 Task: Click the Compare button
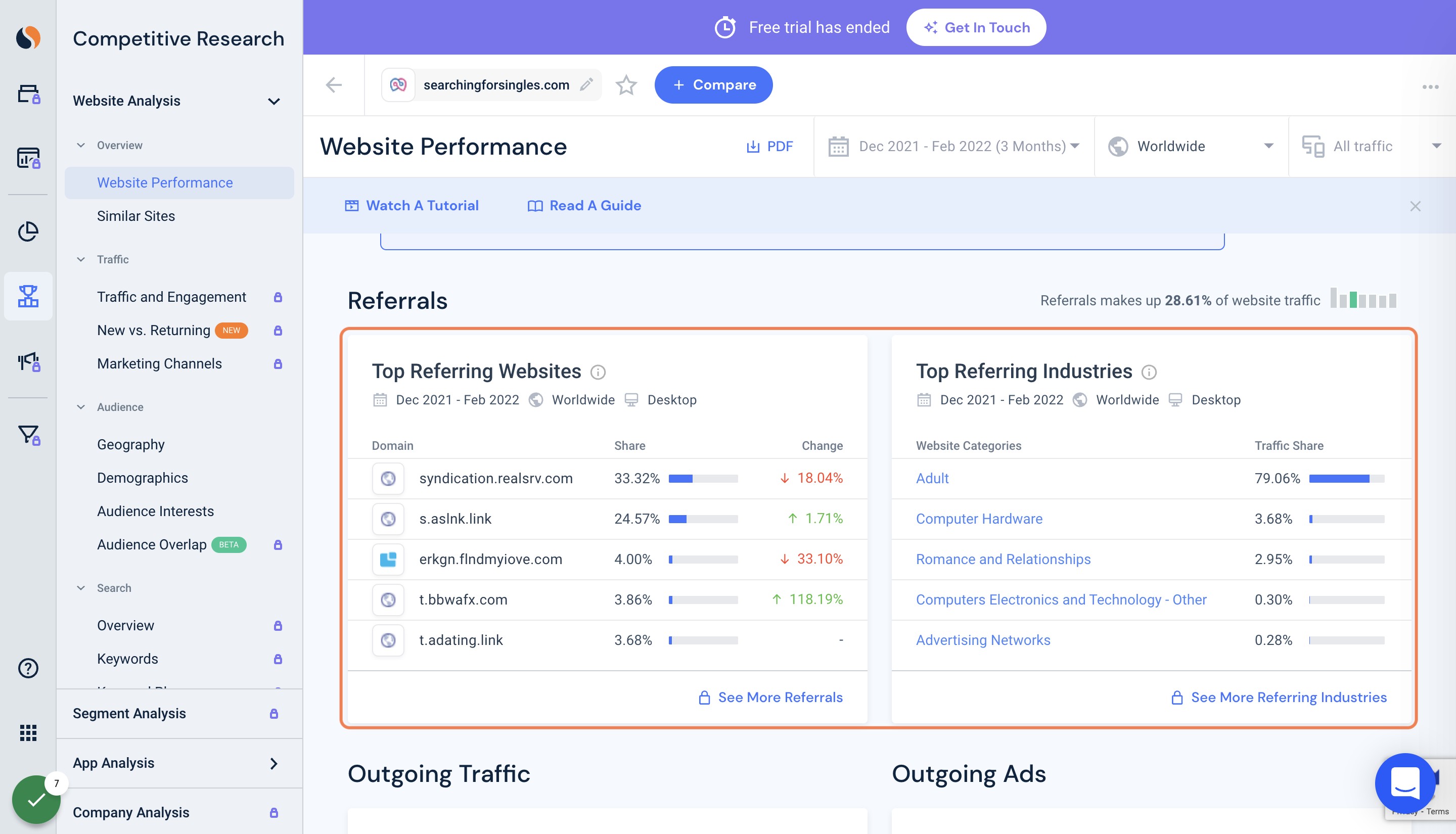click(713, 85)
